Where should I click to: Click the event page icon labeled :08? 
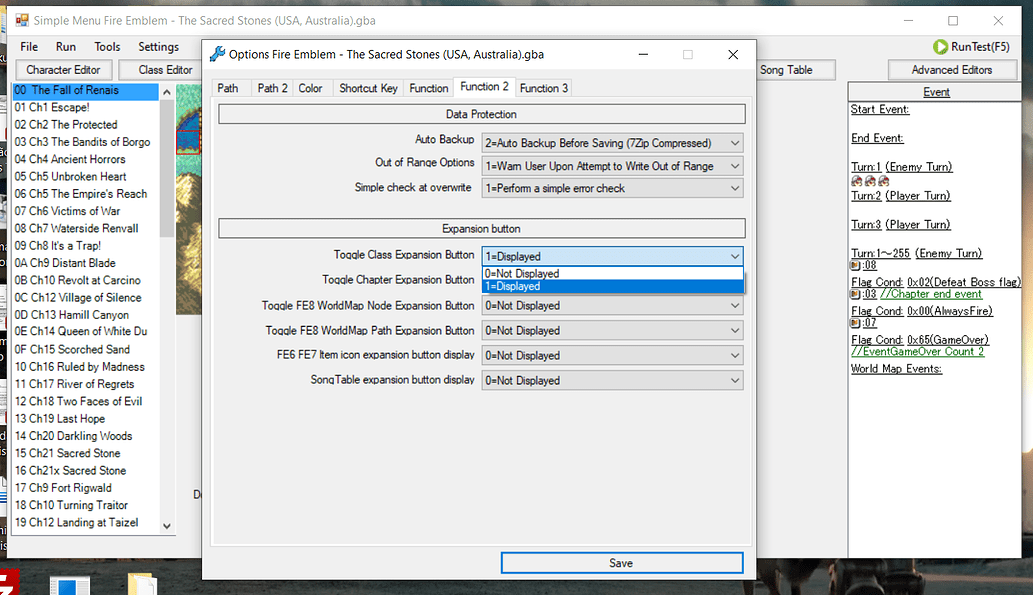(855, 264)
